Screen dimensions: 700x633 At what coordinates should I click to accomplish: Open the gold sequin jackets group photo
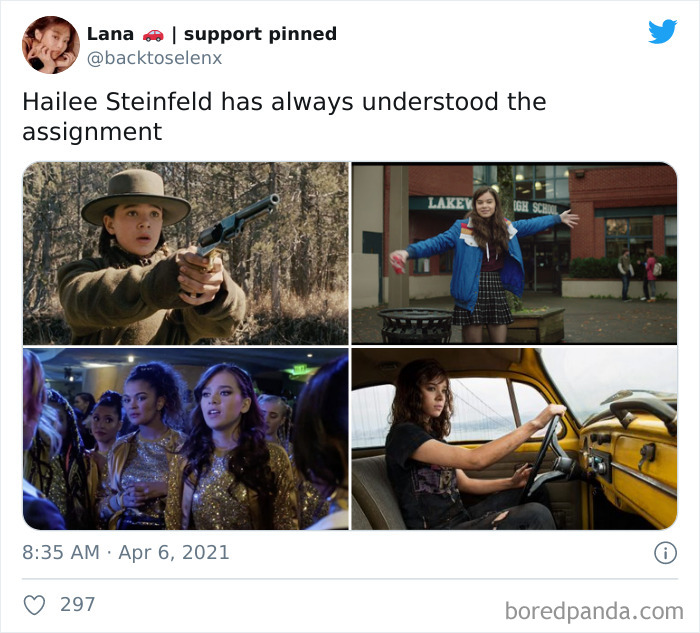point(186,439)
